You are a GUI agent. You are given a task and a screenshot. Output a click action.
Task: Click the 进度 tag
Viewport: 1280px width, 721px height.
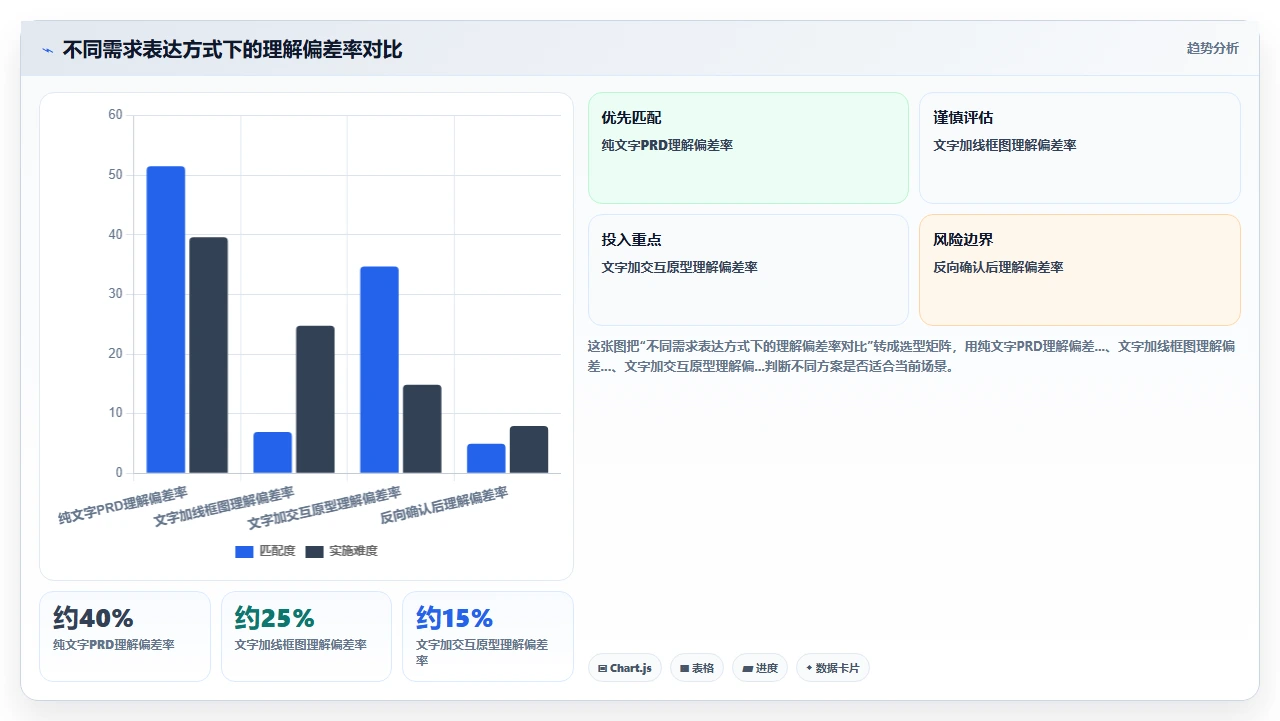(760, 668)
